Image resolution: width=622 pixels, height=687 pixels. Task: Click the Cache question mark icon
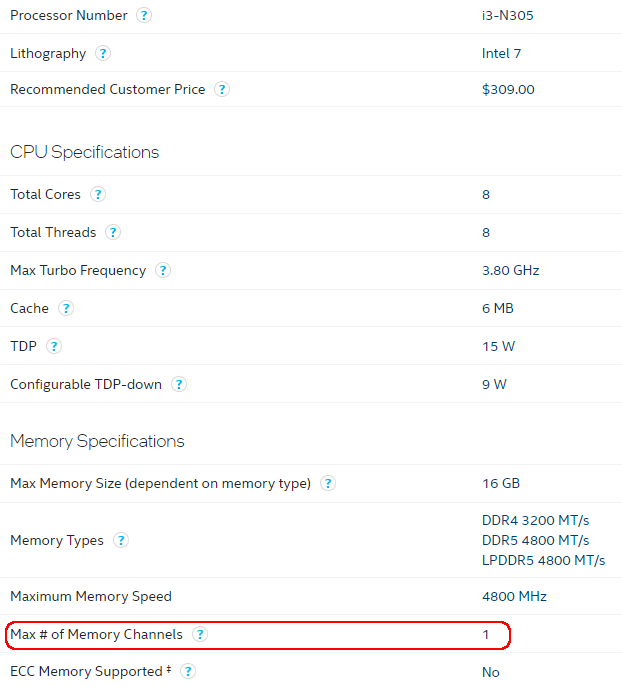pyautogui.click(x=66, y=308)
